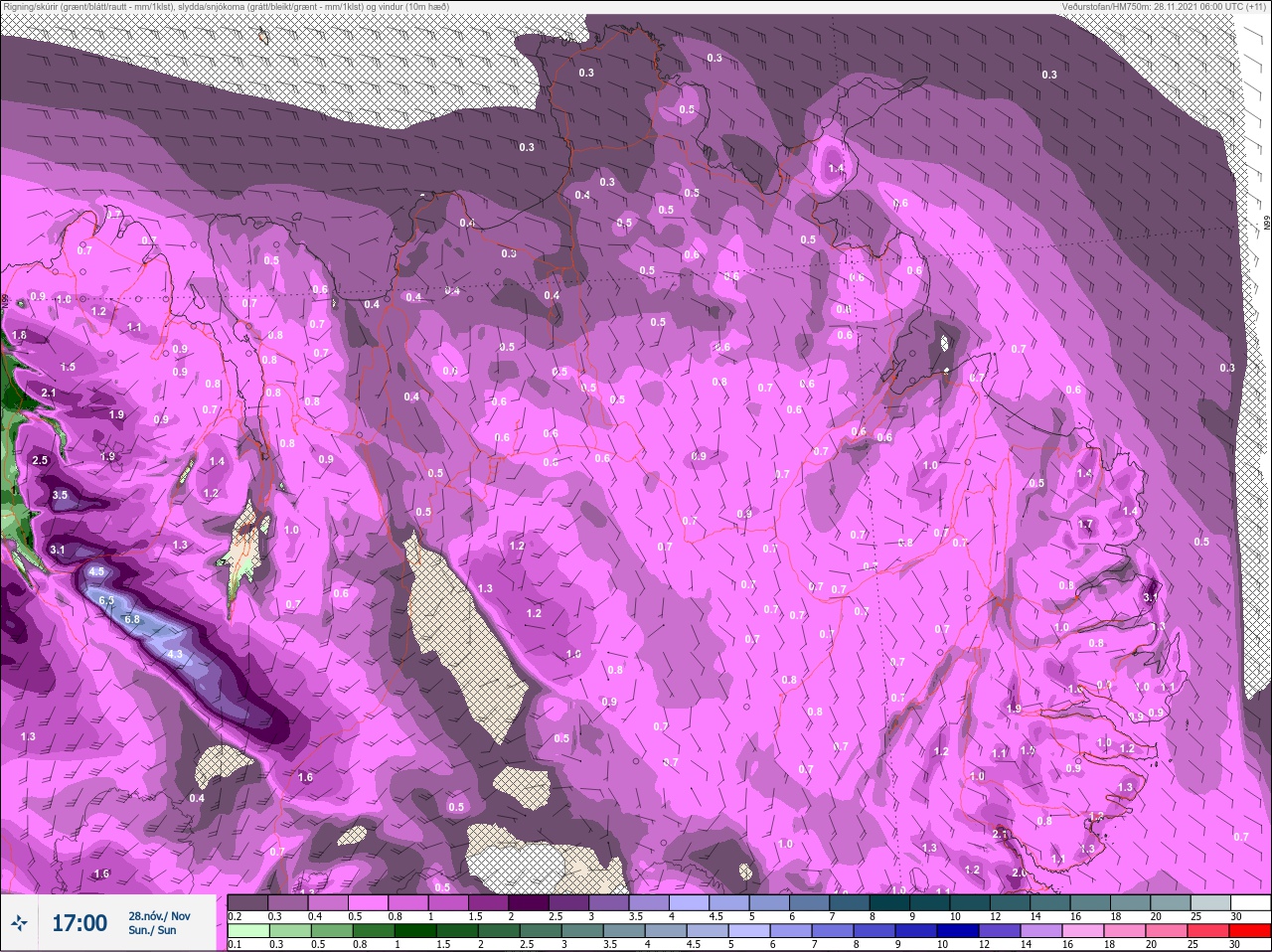This screenshot has width=1272, height=952.
Task: Click the 1.7 value in the eastern region
Action: coord(1085,524)
